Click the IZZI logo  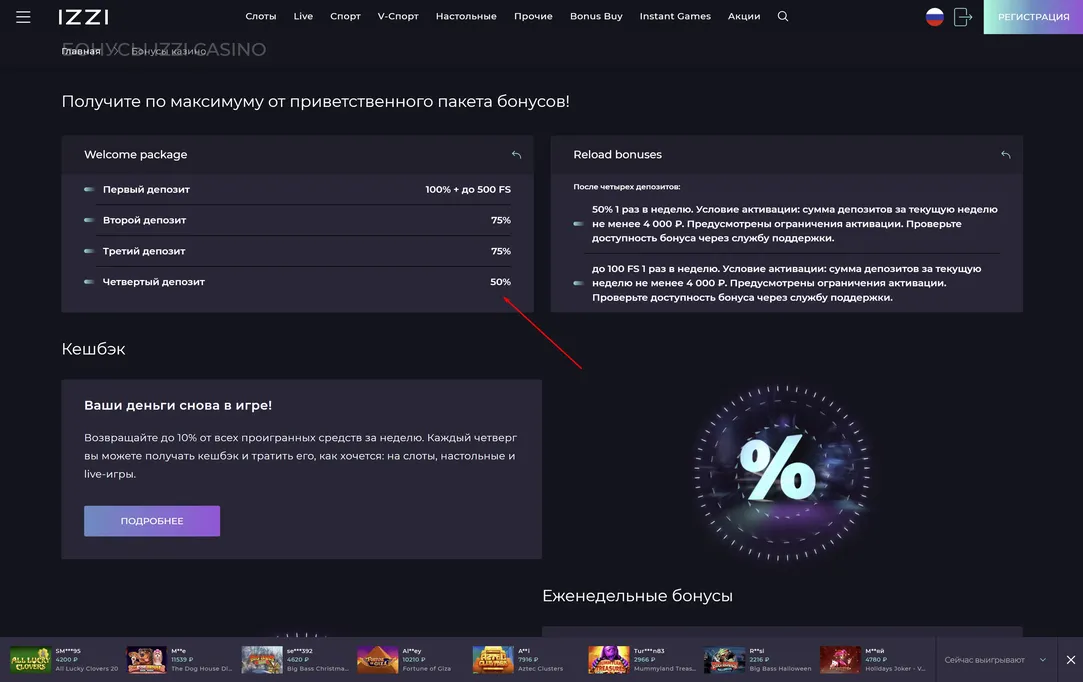(83, 17)
